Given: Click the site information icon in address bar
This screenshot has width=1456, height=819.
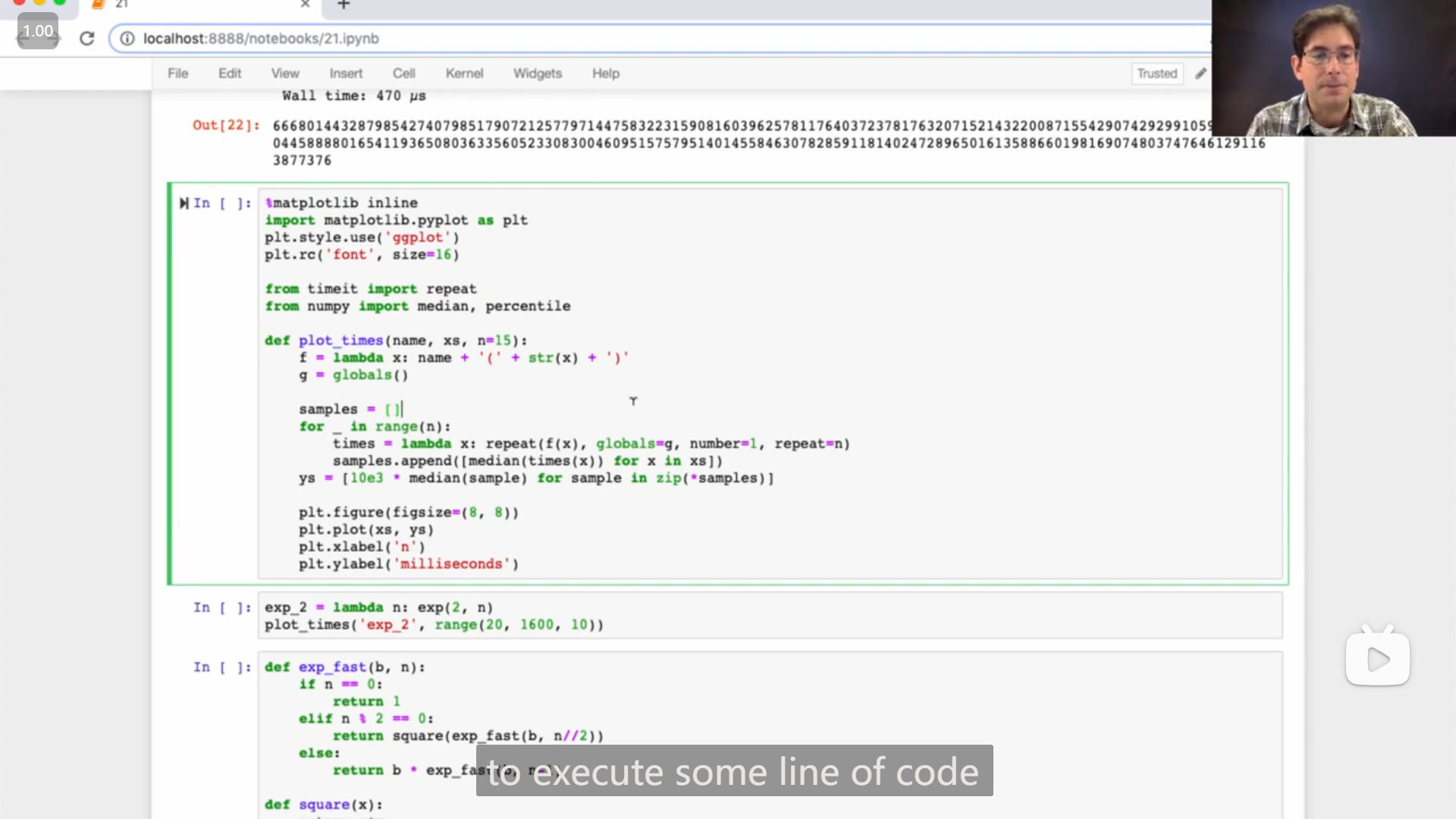Looking at the screenshot, I should click(x=127, y=39).
